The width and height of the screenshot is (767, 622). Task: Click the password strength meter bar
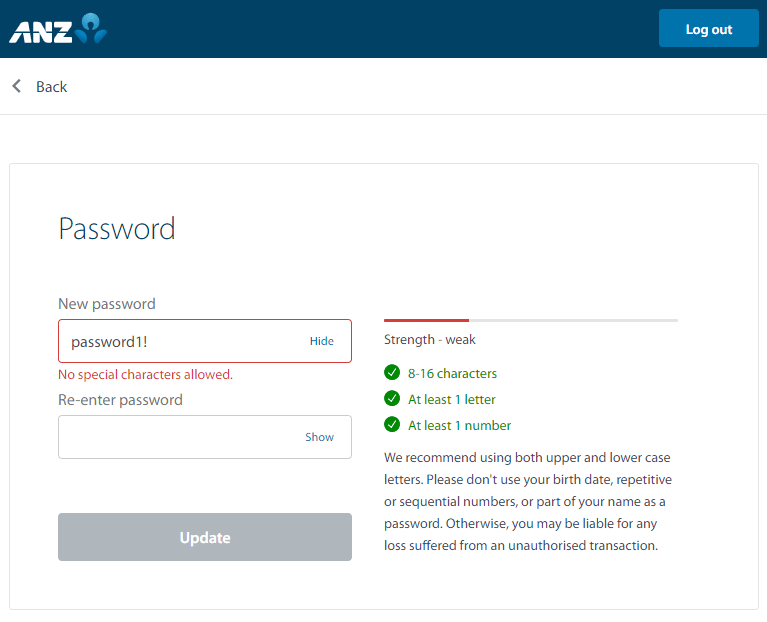[x=530, y=320]
